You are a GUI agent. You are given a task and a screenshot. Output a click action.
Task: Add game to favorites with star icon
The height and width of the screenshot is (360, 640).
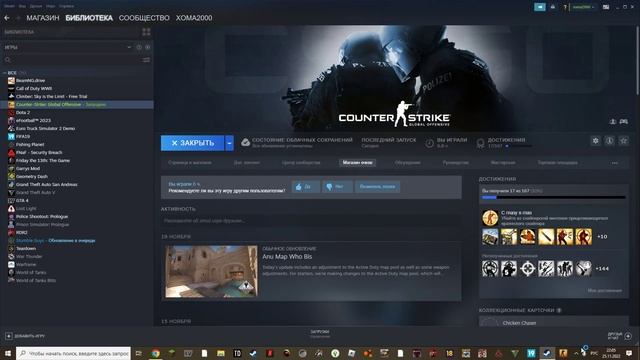click(623, 141)
